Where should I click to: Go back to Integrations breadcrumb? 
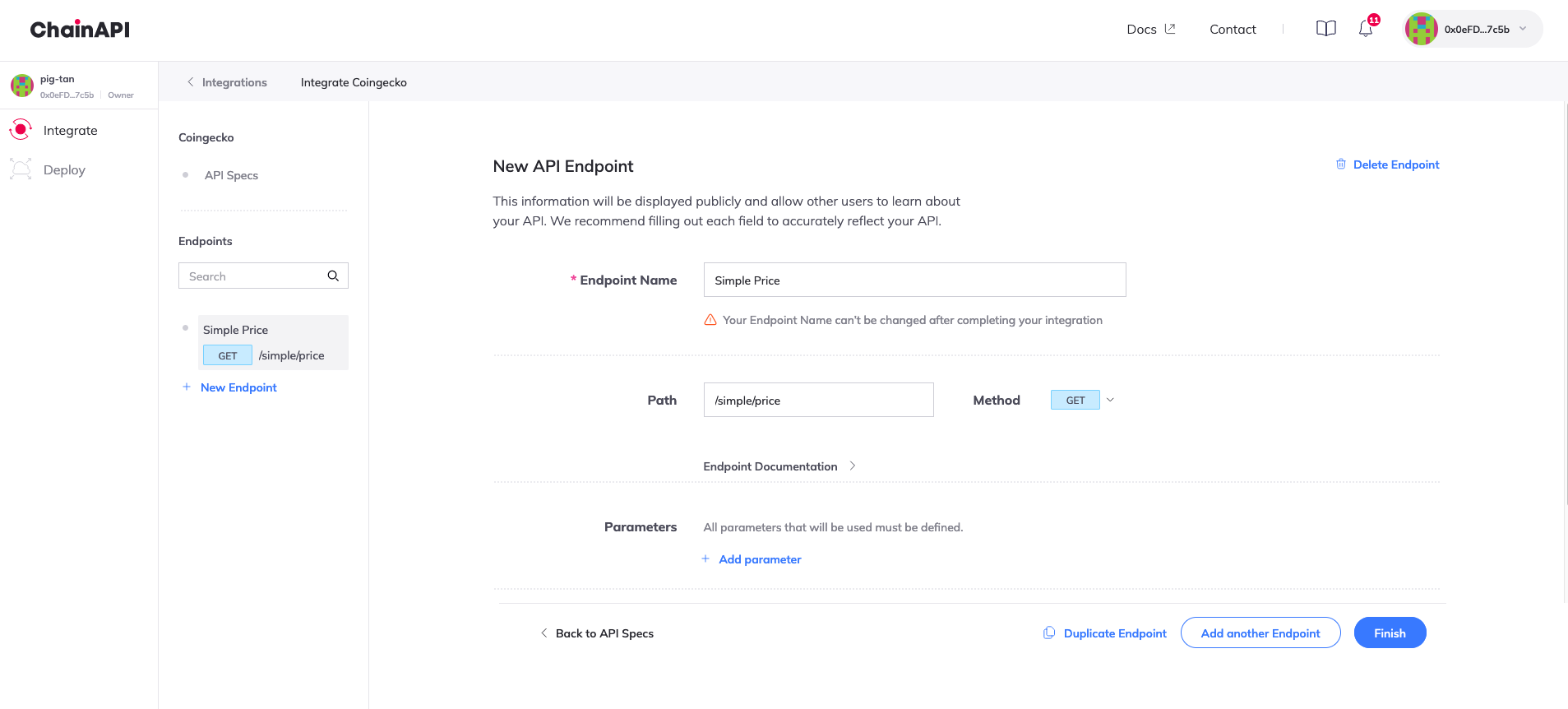tap(227, 82)
